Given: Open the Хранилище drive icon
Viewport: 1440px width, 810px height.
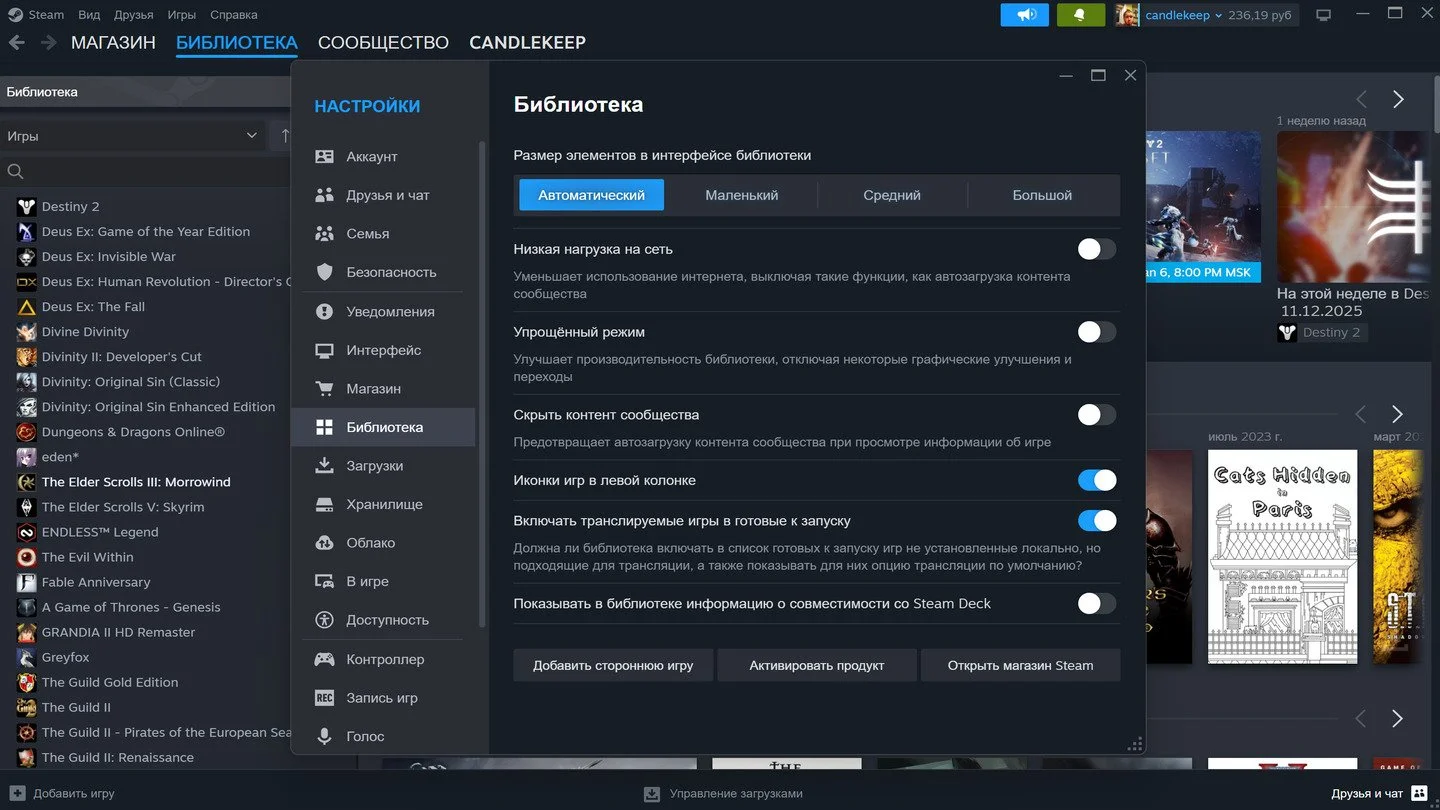Looking at the screenshot, I should pos(324,504).
